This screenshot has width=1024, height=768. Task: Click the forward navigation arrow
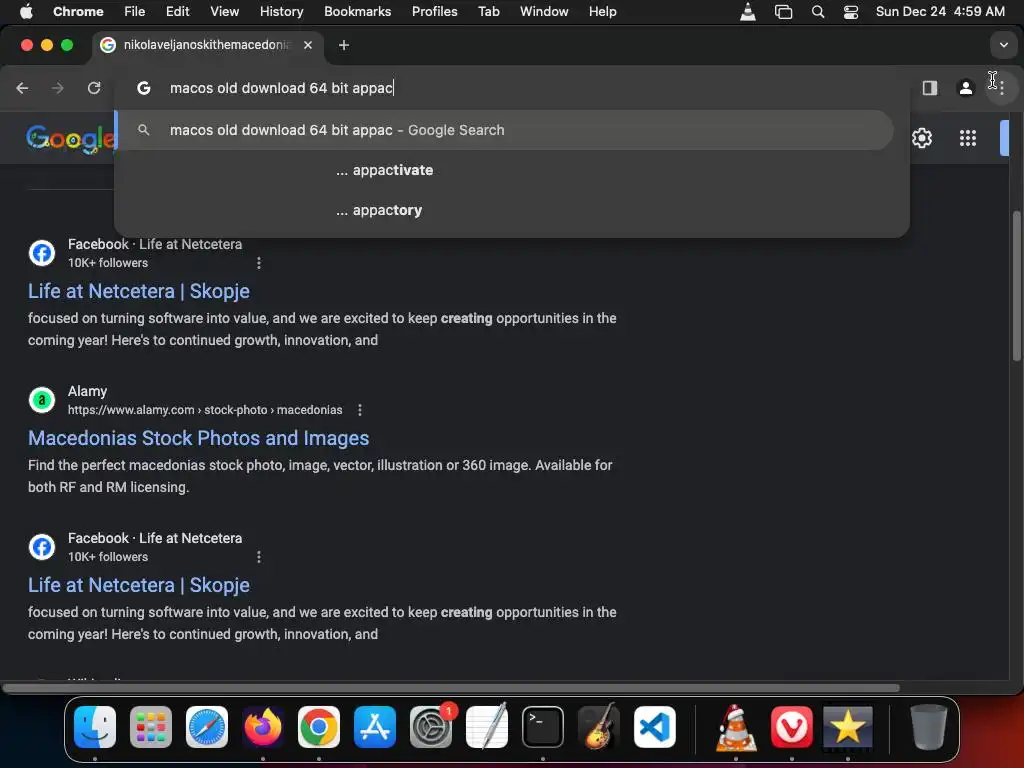57,88
